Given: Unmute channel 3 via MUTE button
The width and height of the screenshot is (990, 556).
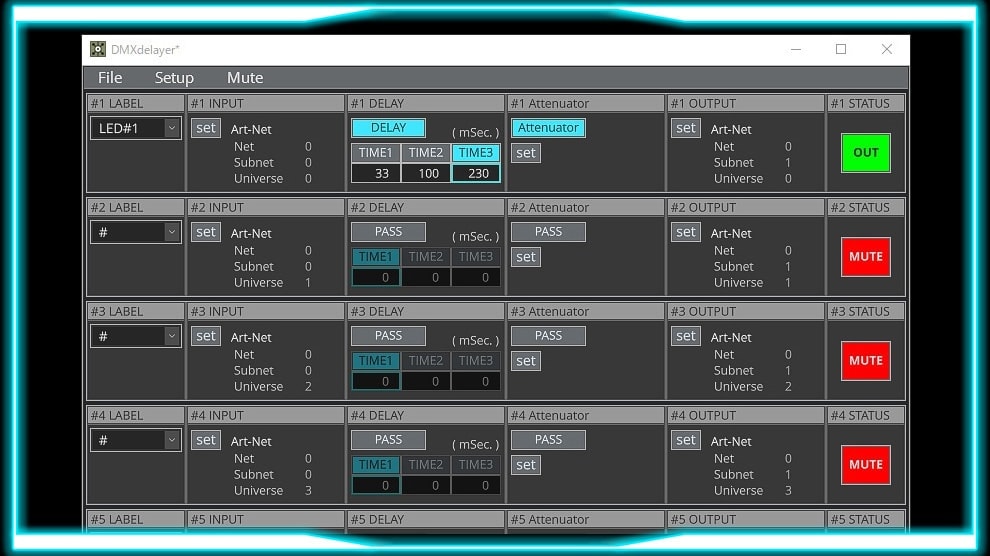Looking at the screenshot, I should click(x=865, y=361).
